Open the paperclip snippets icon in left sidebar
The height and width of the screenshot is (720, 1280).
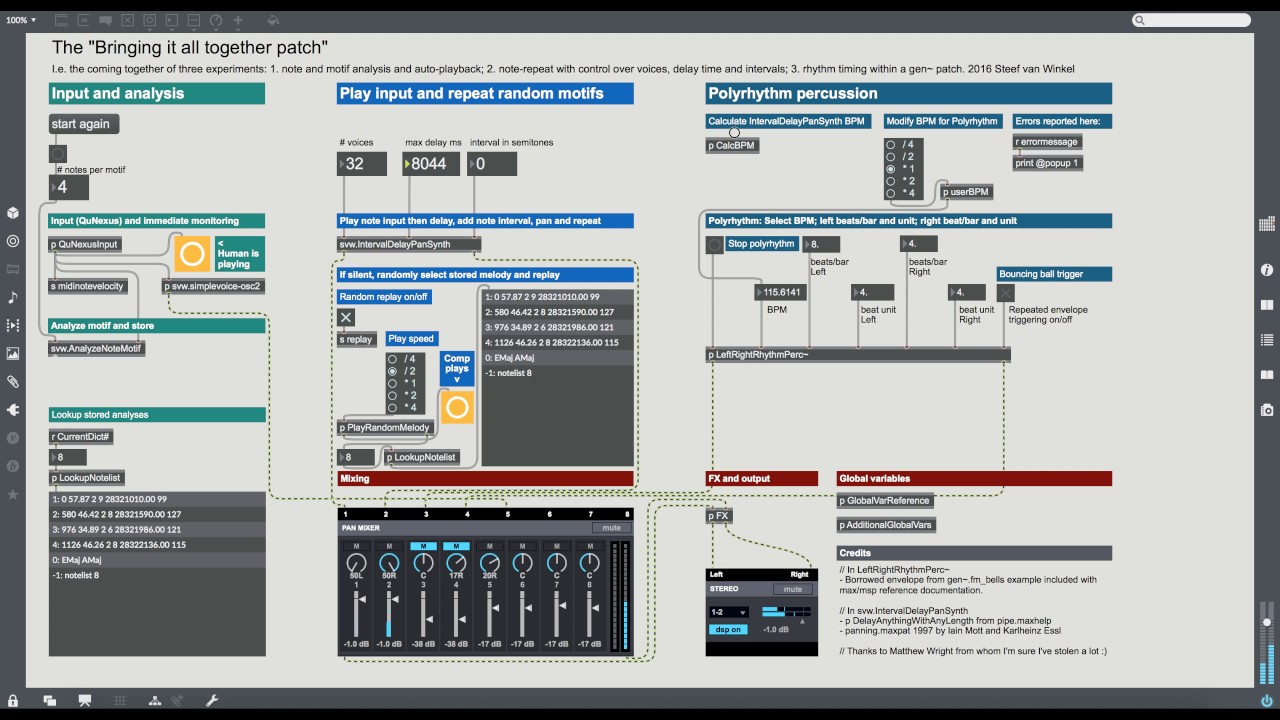(x=13, y=381)
